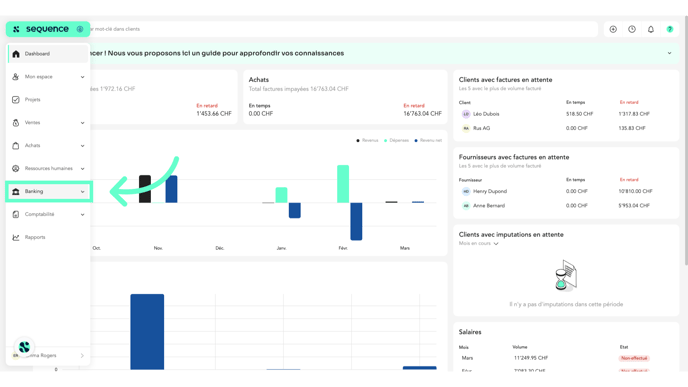Click Mars salary volume 11'249.95 CHF

pos(531,358)
